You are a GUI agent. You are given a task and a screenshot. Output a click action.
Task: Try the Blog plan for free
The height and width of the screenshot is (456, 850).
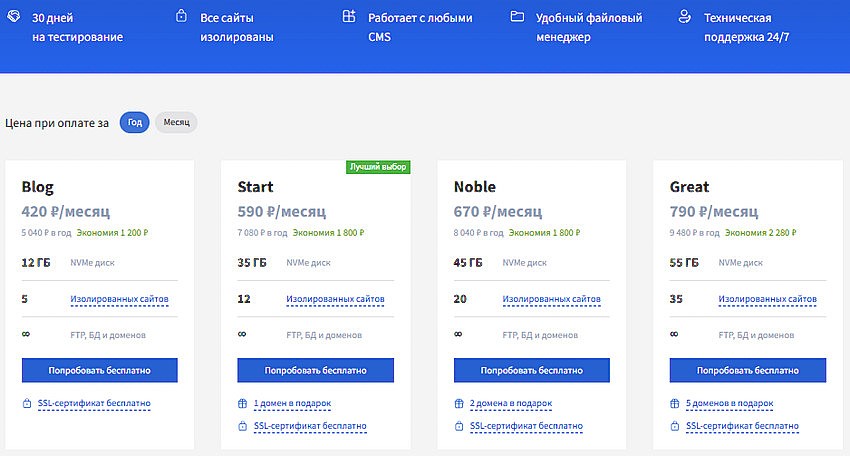100,370
